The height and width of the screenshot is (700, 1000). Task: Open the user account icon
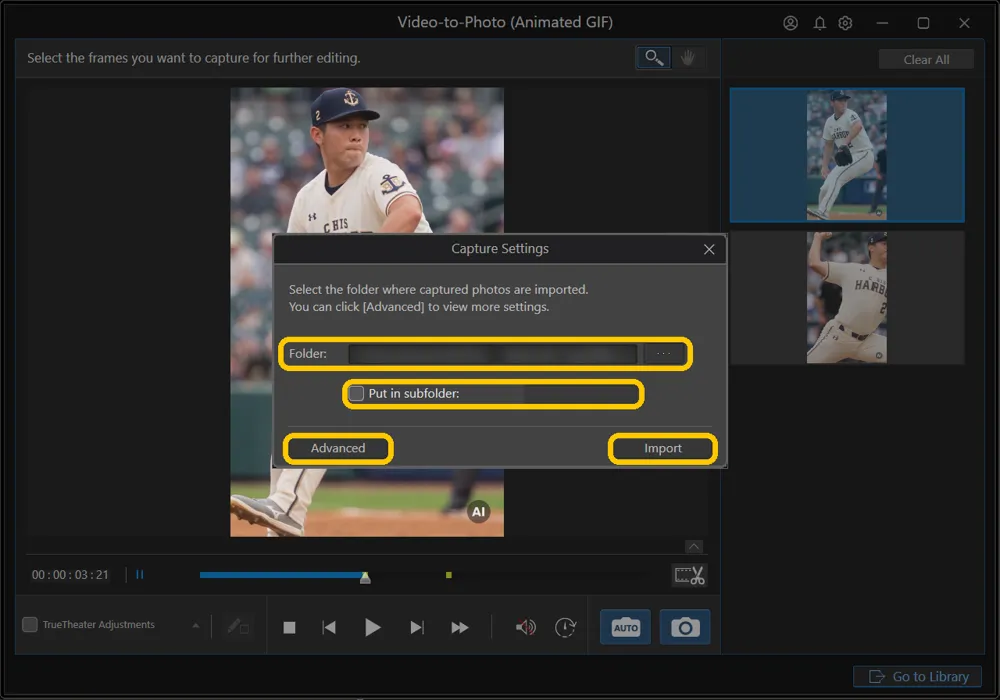point(790,23)
